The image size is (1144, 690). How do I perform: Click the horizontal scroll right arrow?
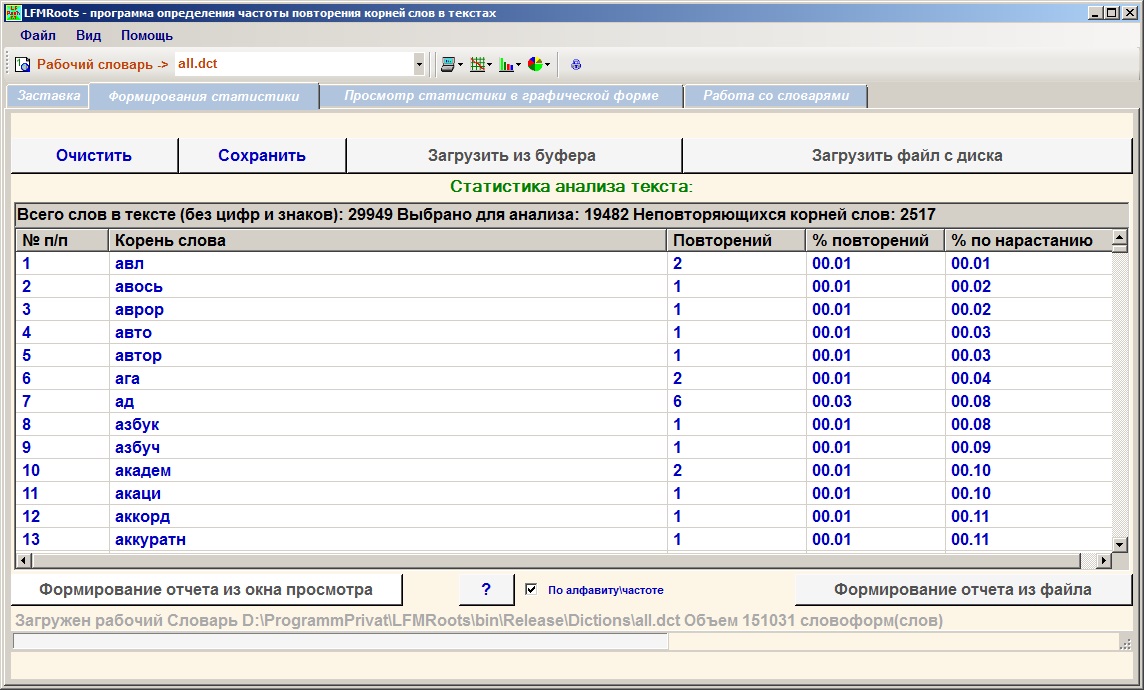click(1103, 560)
